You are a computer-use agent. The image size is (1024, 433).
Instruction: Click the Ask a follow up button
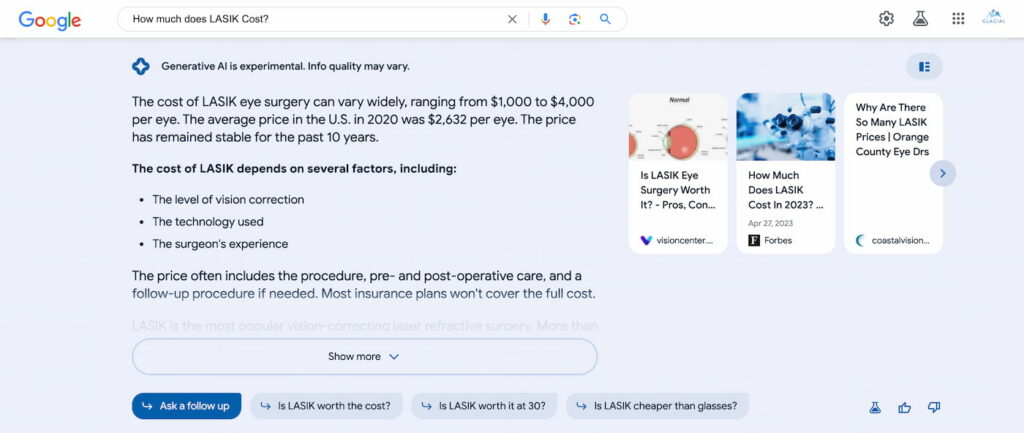point(186,406)
